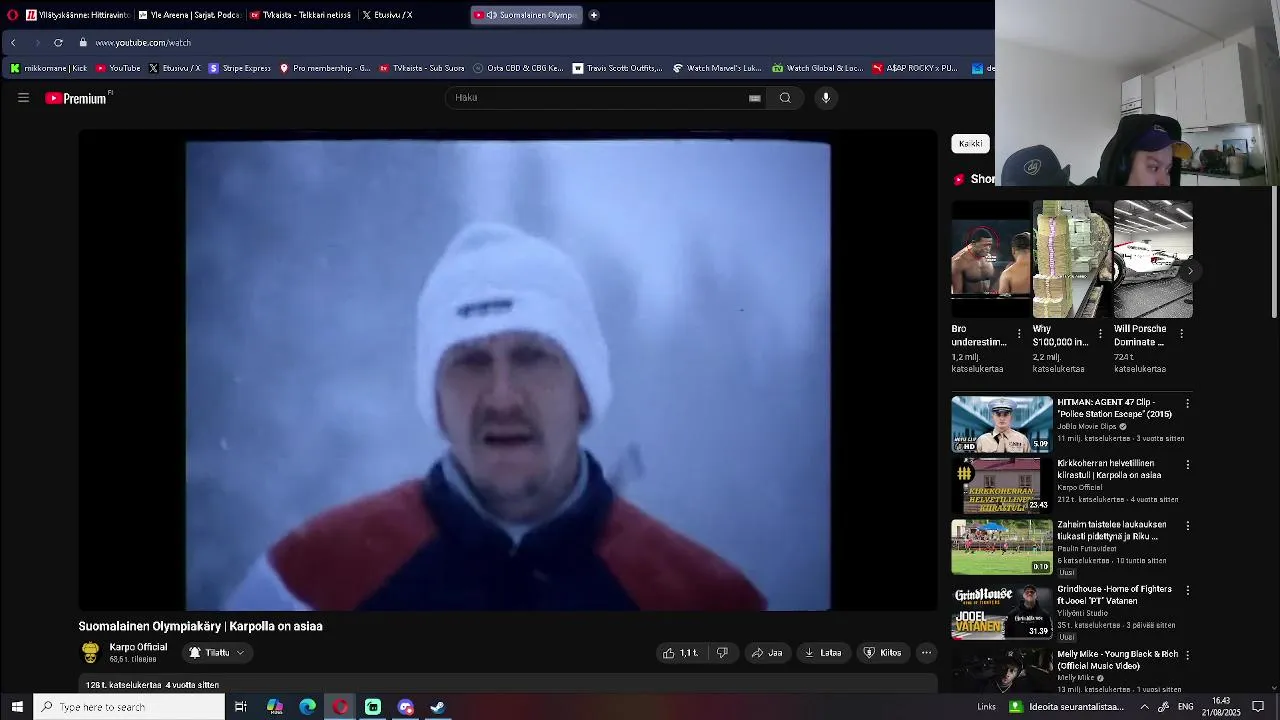Select the Kaikki filter chip
Screen dimensions: 1280x720
coord(970,143)
